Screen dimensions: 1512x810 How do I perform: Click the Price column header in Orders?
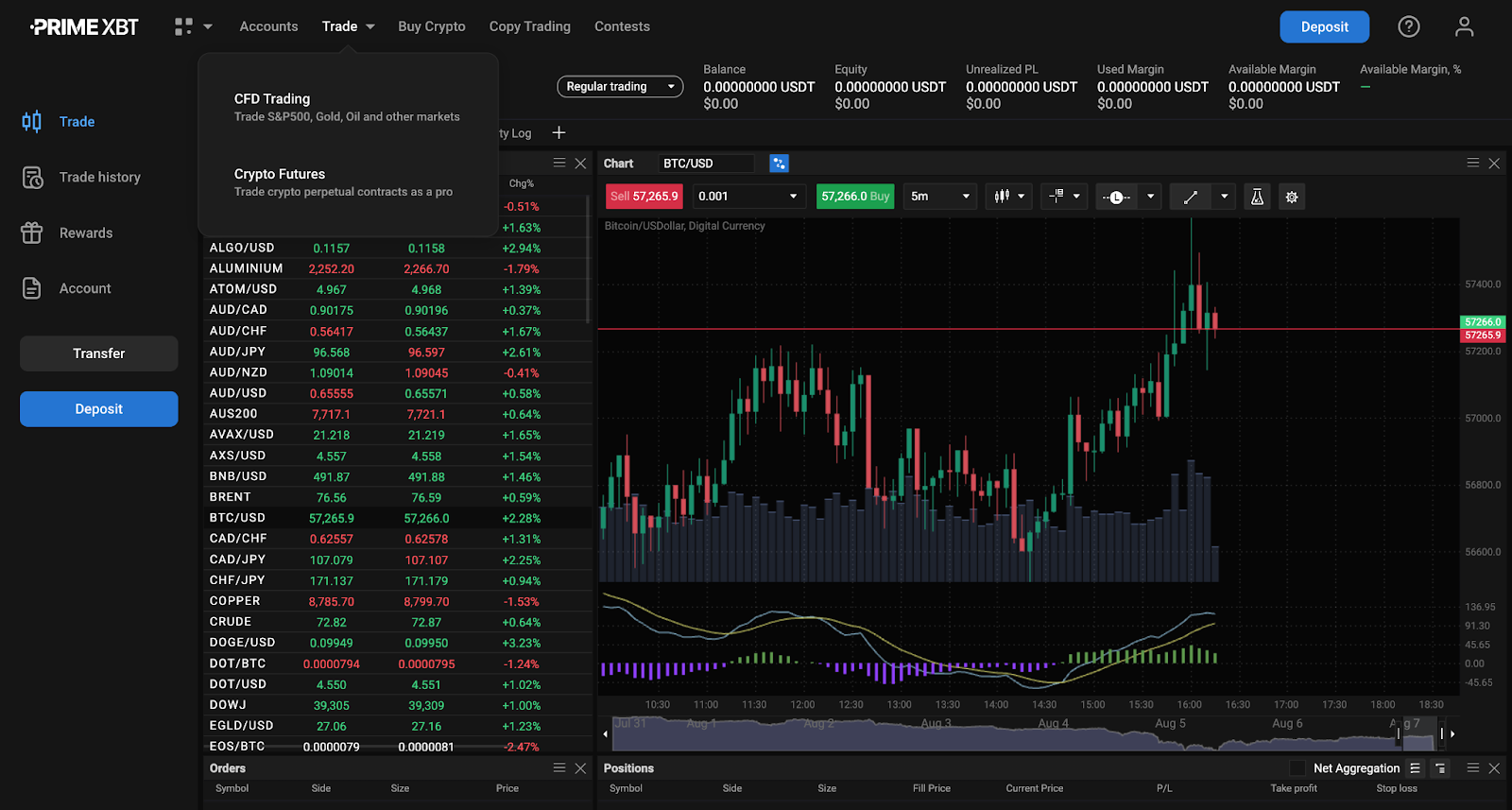[x=507, y=788]
